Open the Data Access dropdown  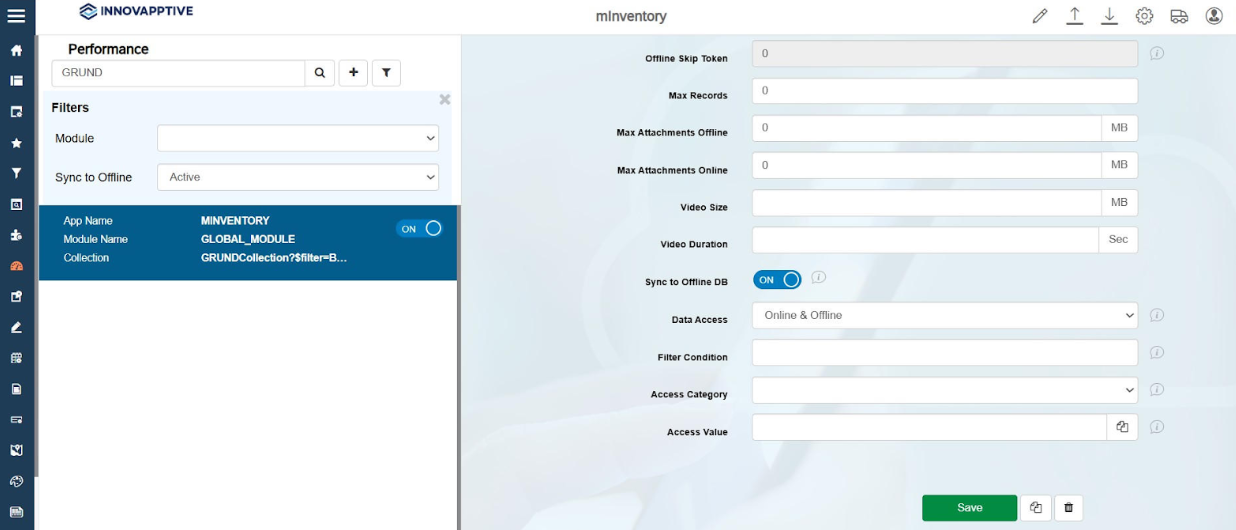(944, 315)
